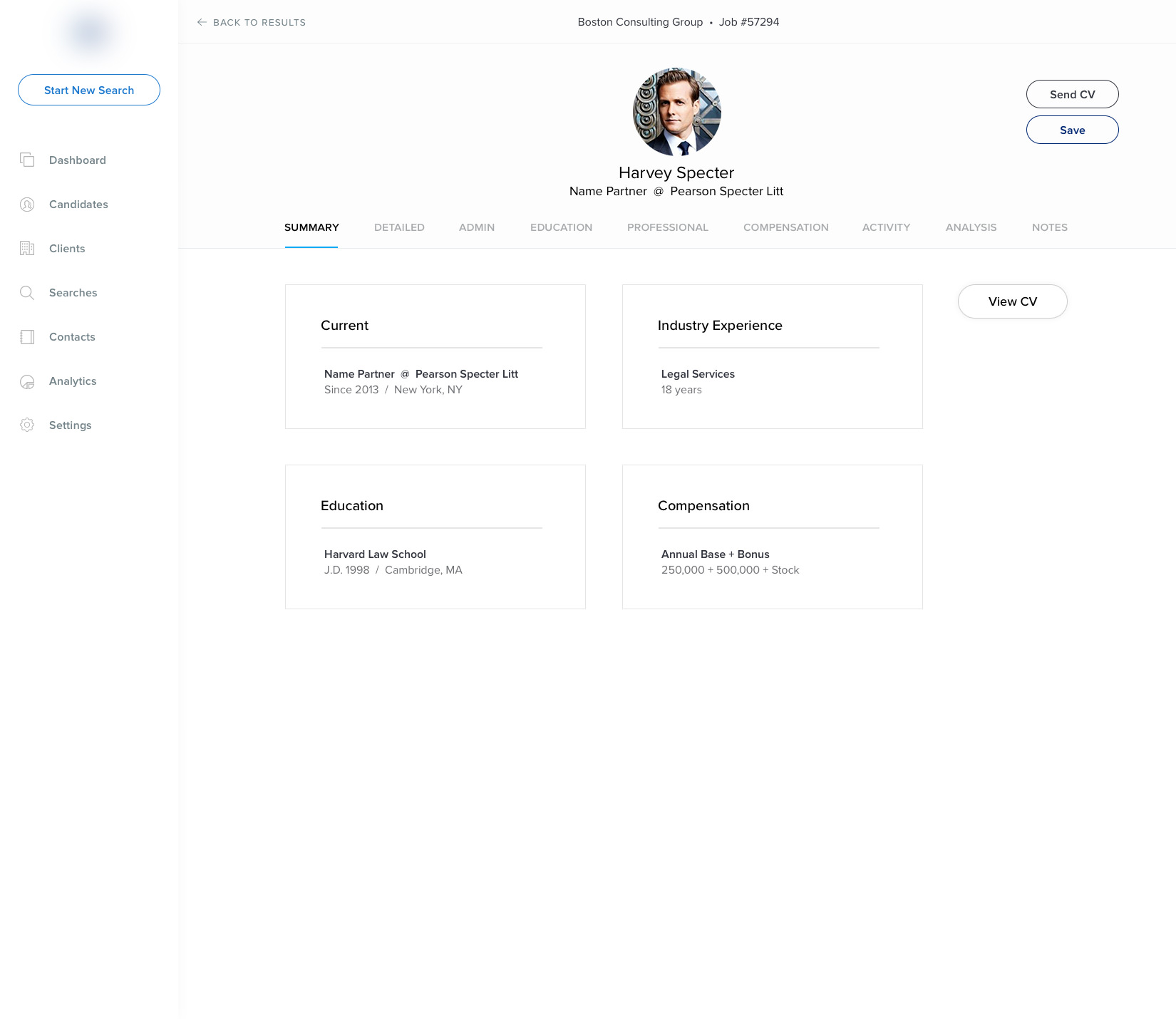This screenshot has width=1176, height=1019.
Task: Switch to the Compensation tab
Action: pos(786,227)
